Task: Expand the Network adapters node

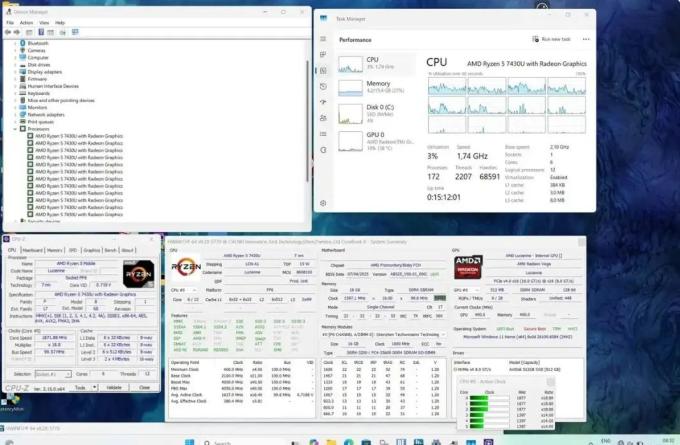Action: pyautogui.click(x=15, y=115)
